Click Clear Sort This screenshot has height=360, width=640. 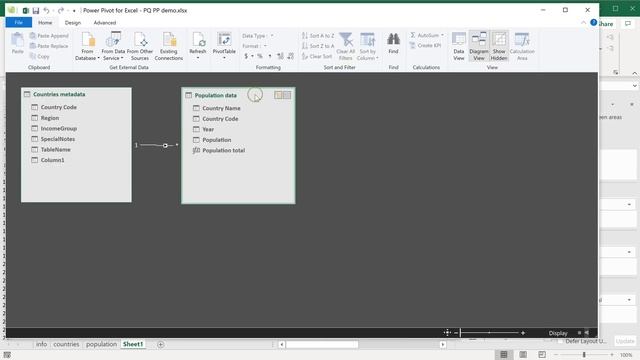317,56
